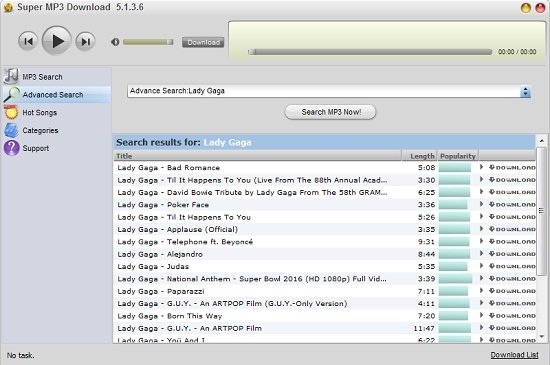Screen dimensions: 550x365
Task: Minimize the Super MP3 Download window
Action: click(x=525, y=8)
